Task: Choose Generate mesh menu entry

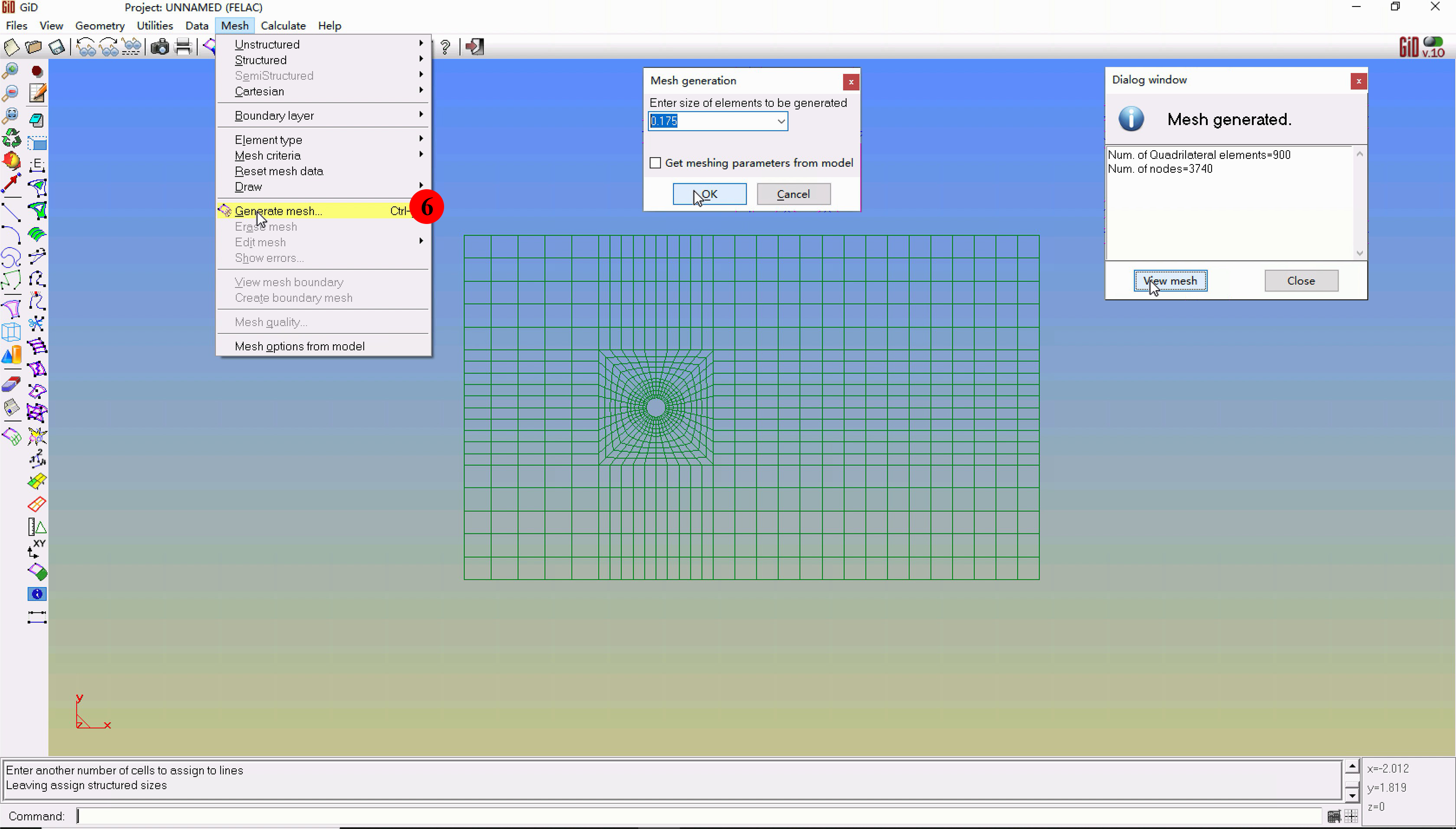Action: tap(278, 211)
